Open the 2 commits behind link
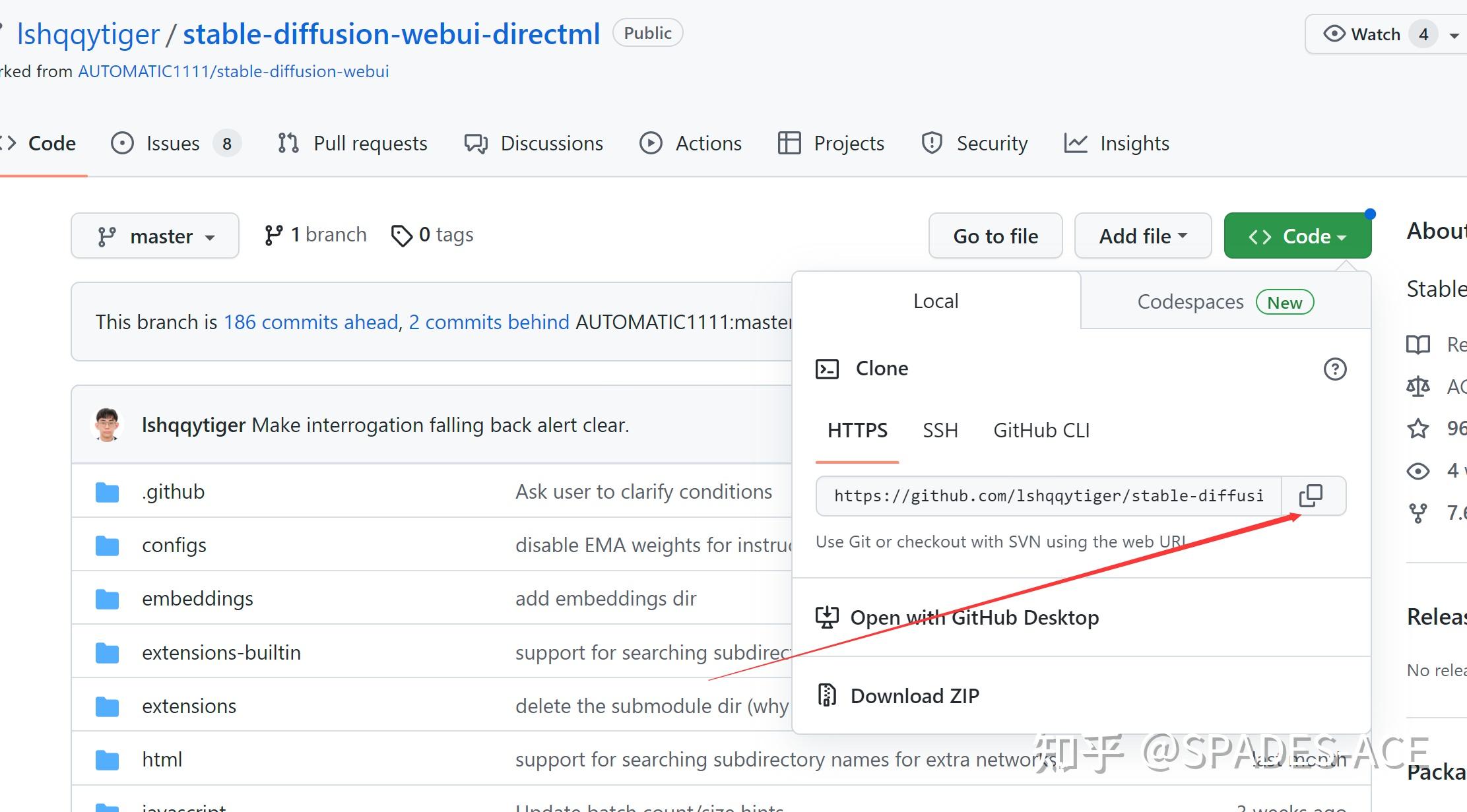 tap(489, 322)
